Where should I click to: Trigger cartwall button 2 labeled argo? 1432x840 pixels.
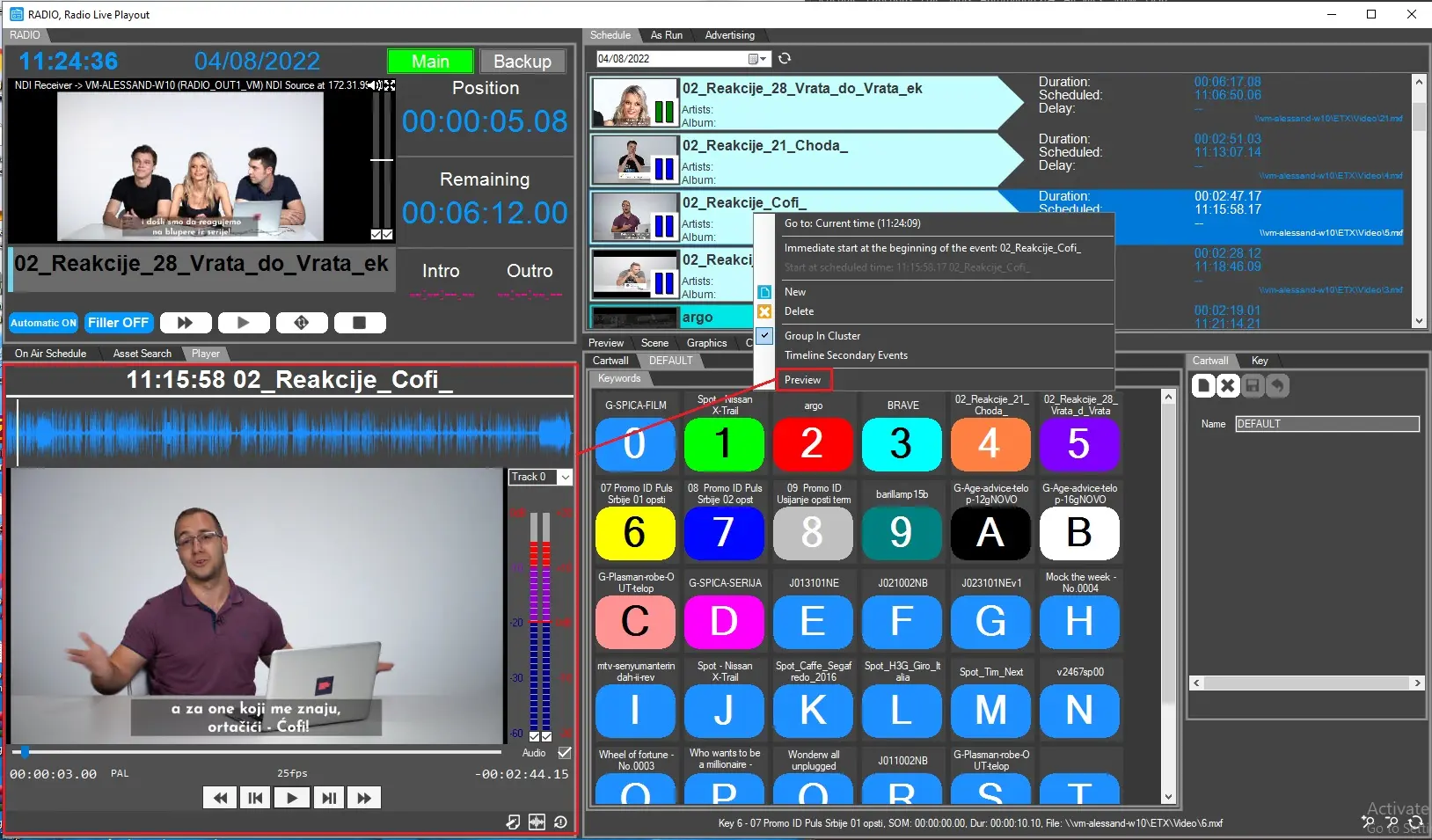pyautogui.click(x=813, y=443)
